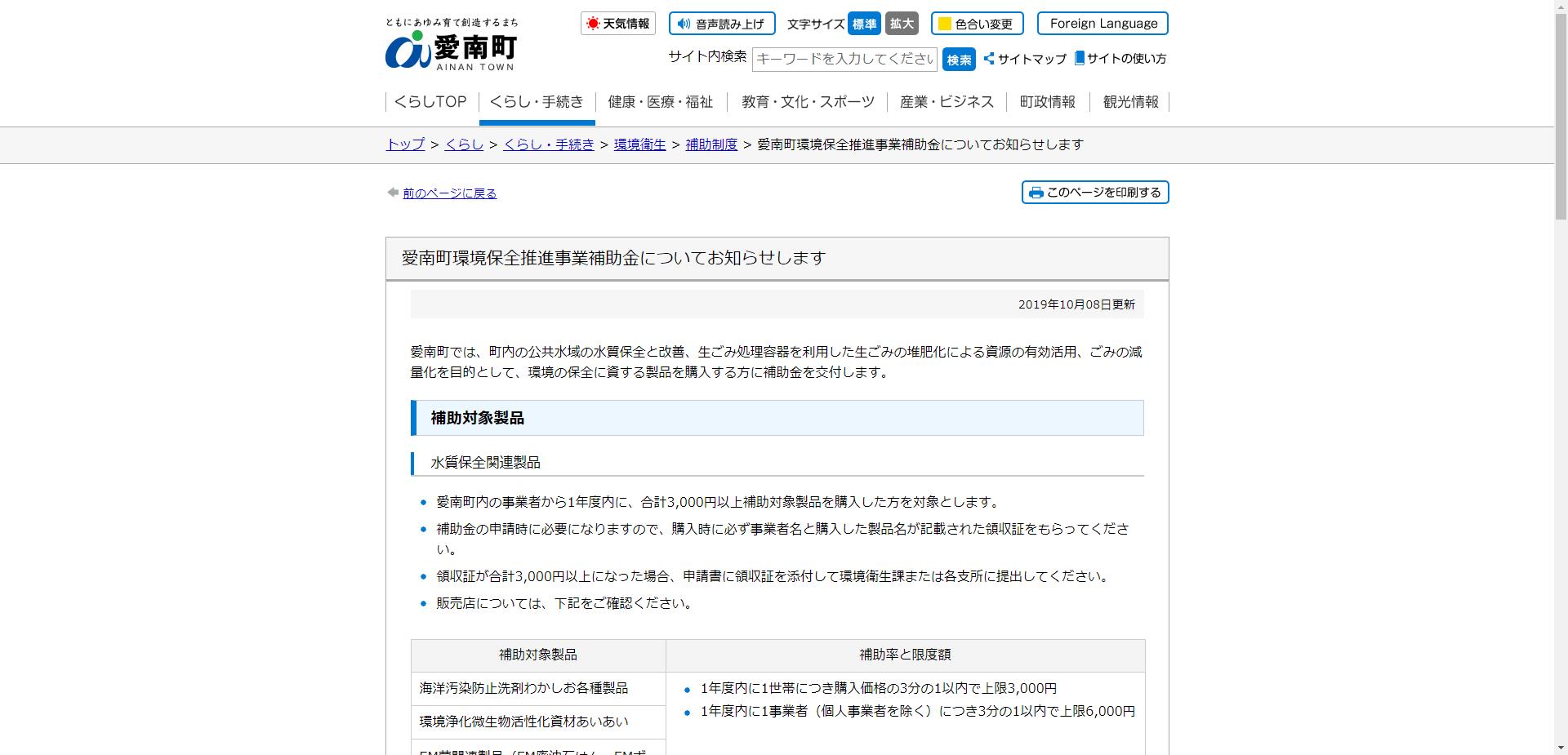The height and width of the screenshot is (755, 1568).
Task: Go to トップ via the breadcrumb link
Action: point(403,144)
